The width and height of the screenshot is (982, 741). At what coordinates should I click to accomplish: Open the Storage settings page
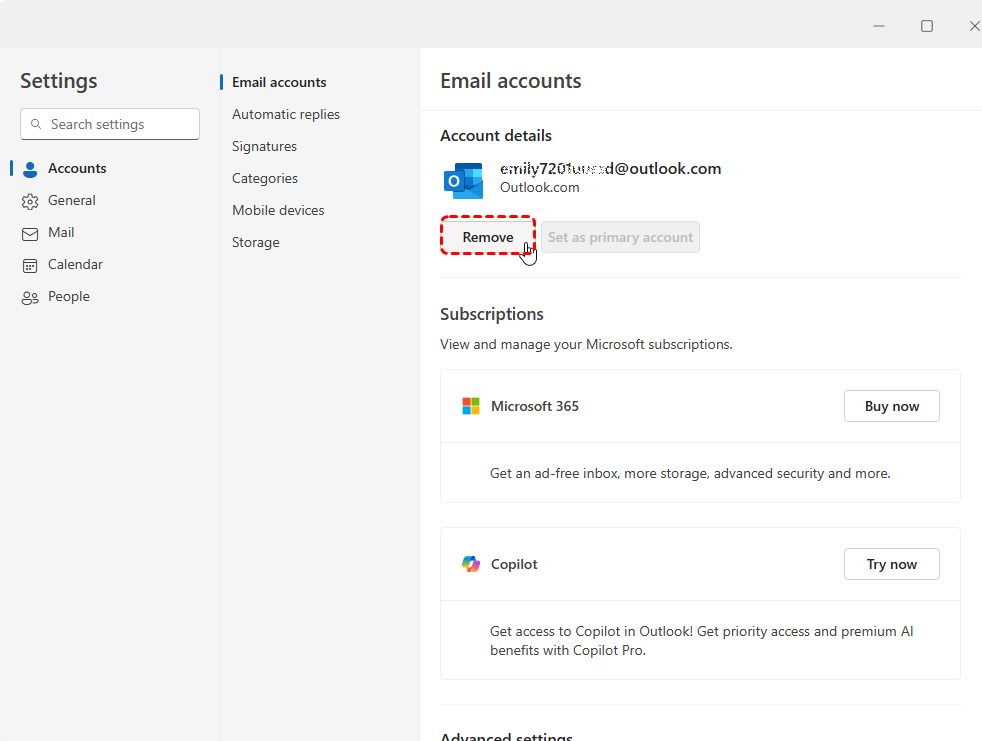tap(256, 243)
